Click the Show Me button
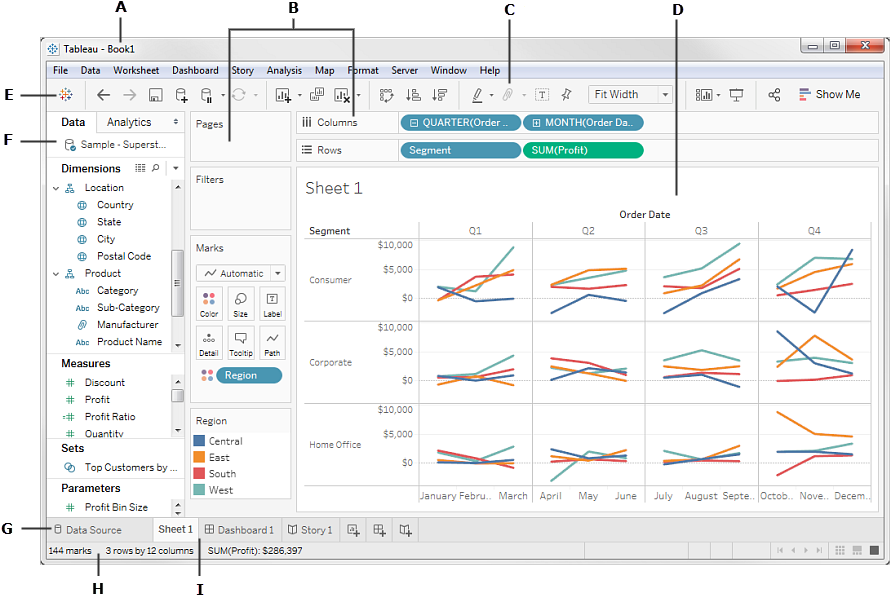 (x=829, y=95)
